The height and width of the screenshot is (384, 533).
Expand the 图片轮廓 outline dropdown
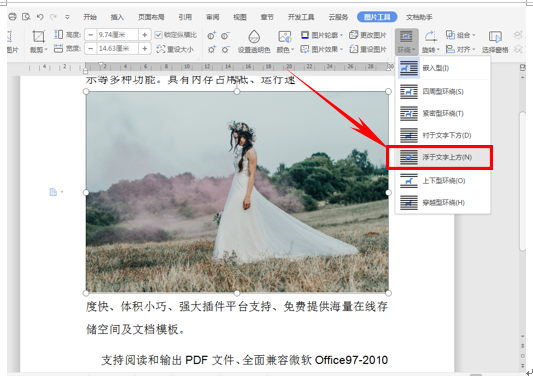click(x=341, y=35)
